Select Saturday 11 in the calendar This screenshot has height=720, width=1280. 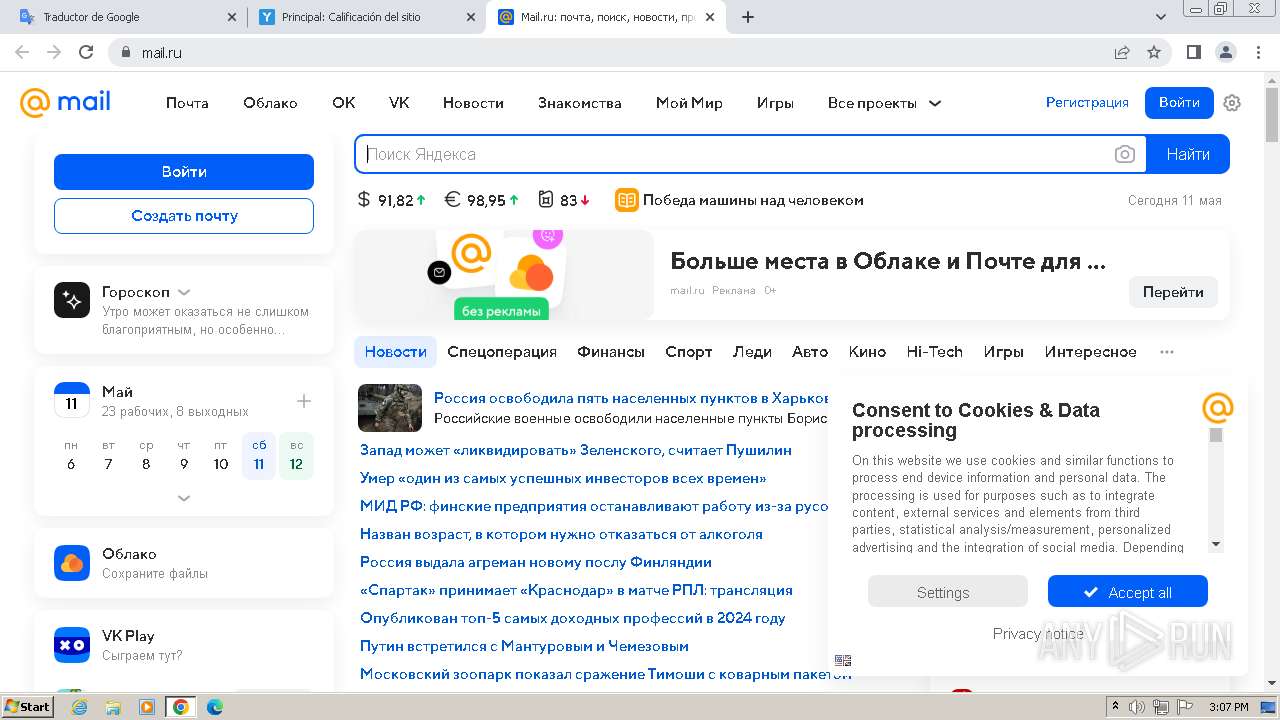[x=259, y=455]
